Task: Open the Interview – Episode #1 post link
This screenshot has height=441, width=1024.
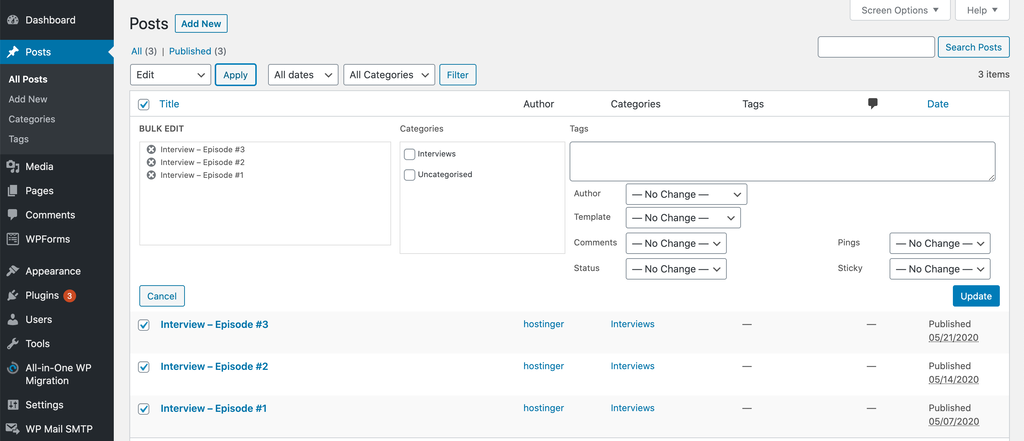Action: click(x=213, y=408)
